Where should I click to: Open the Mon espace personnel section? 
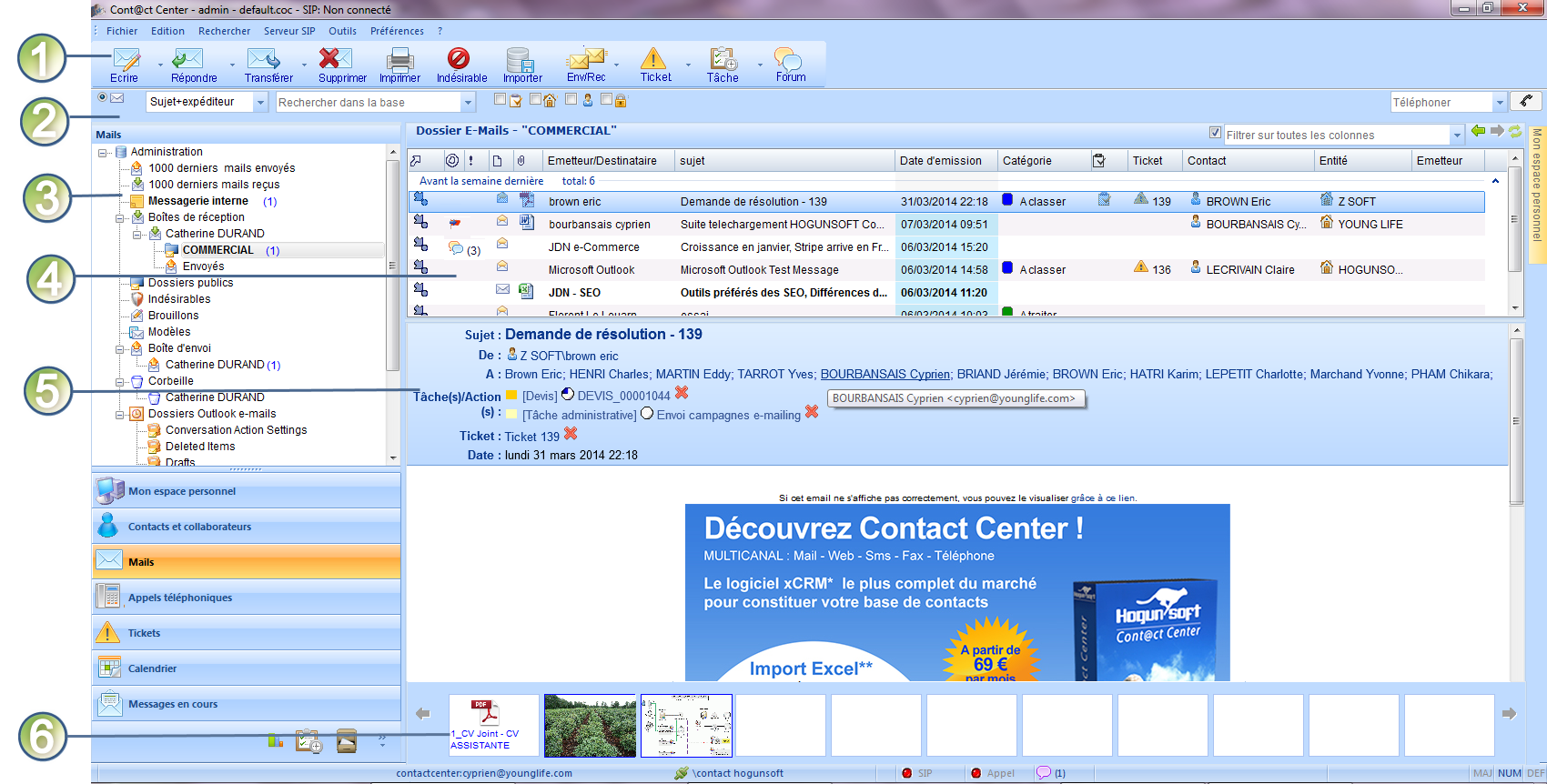(x=246, y=491)
